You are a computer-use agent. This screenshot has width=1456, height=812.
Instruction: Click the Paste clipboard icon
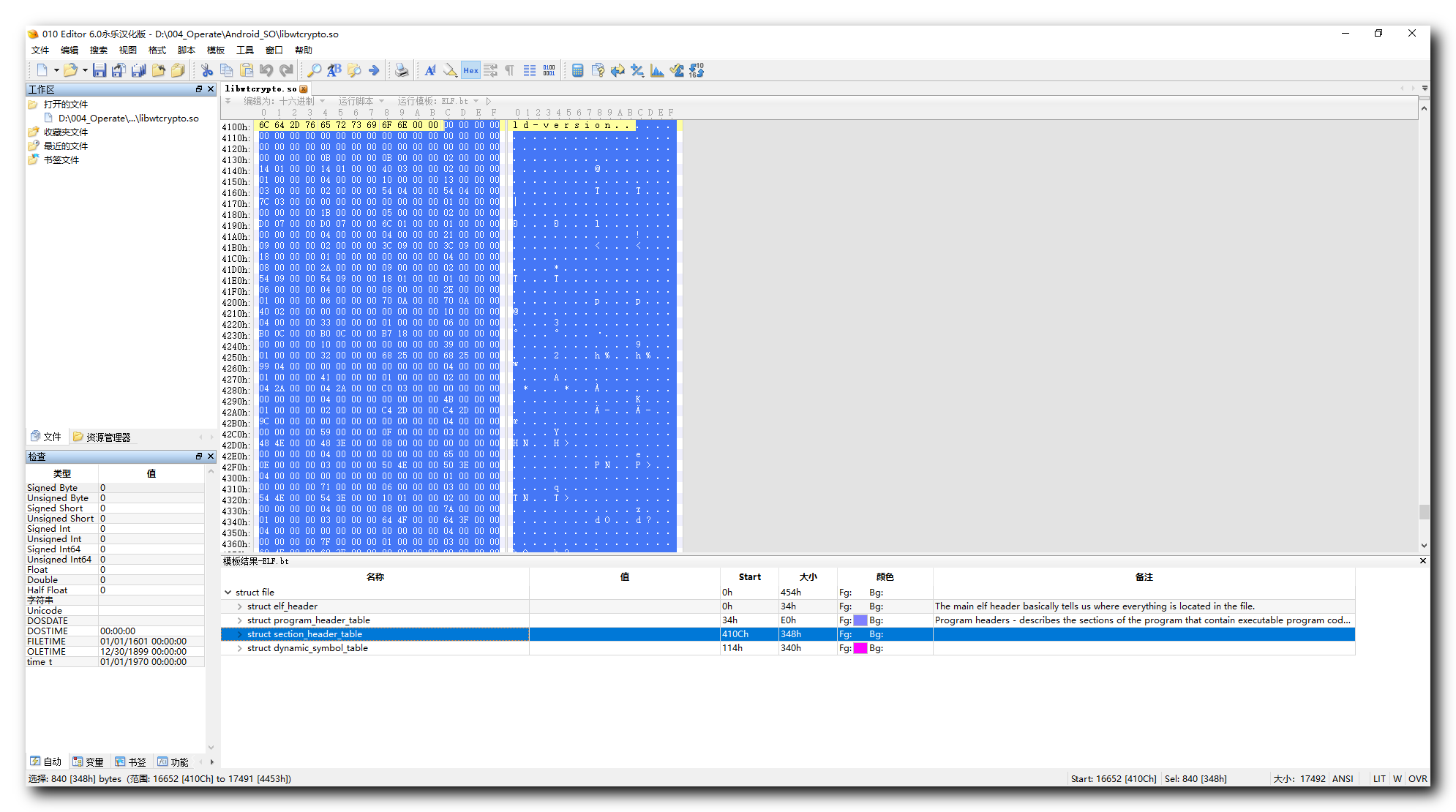tap(247, 70)
